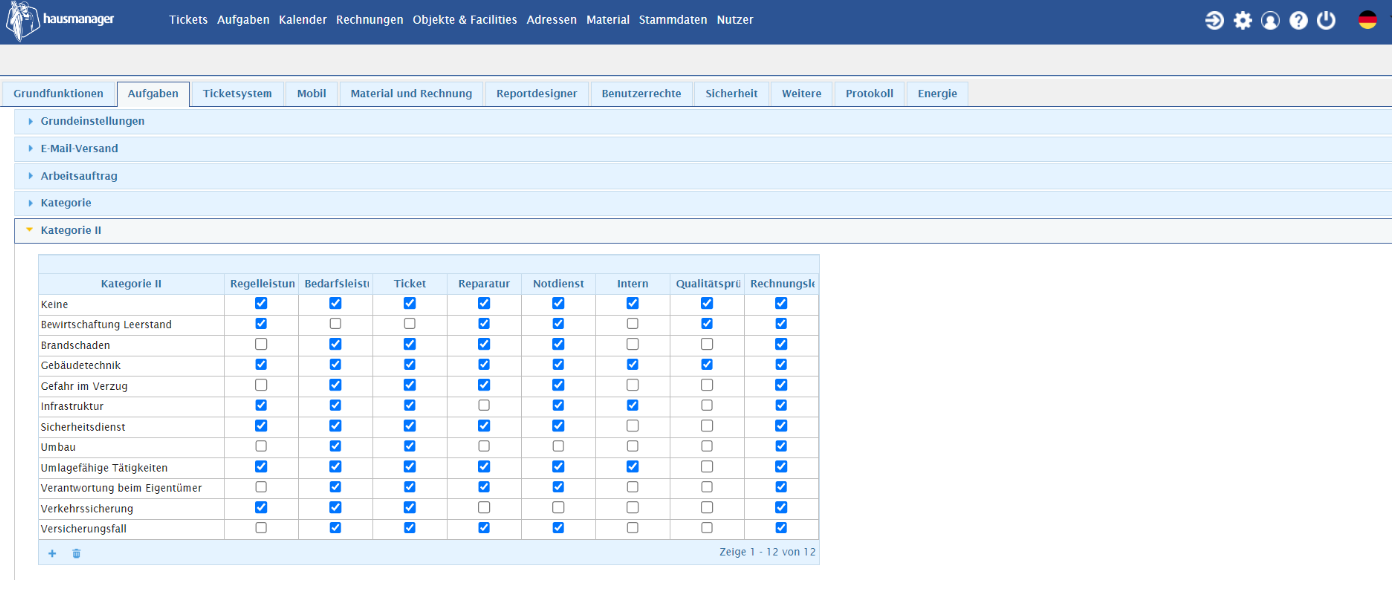Open the Kalender menu

click(x=303, y=20)
